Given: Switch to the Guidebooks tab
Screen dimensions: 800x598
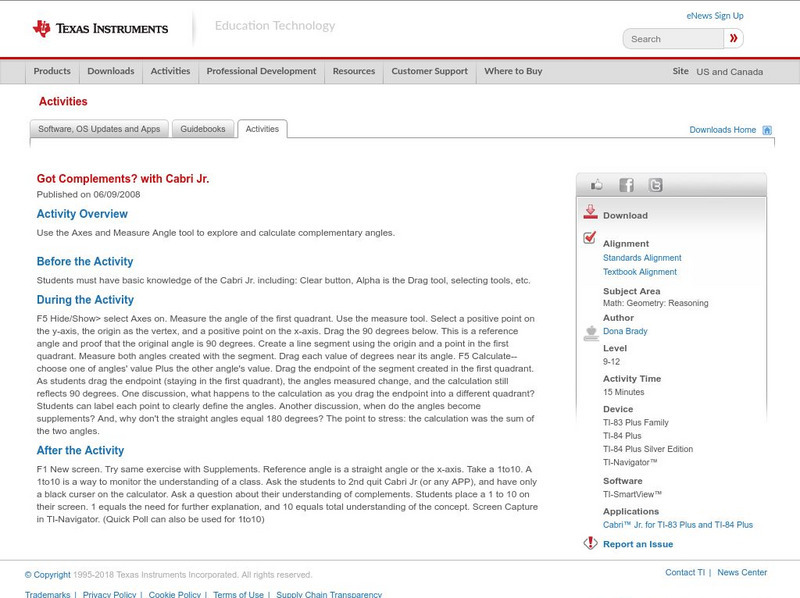Looking at the screenshot, I should click(x=203, y=129).
